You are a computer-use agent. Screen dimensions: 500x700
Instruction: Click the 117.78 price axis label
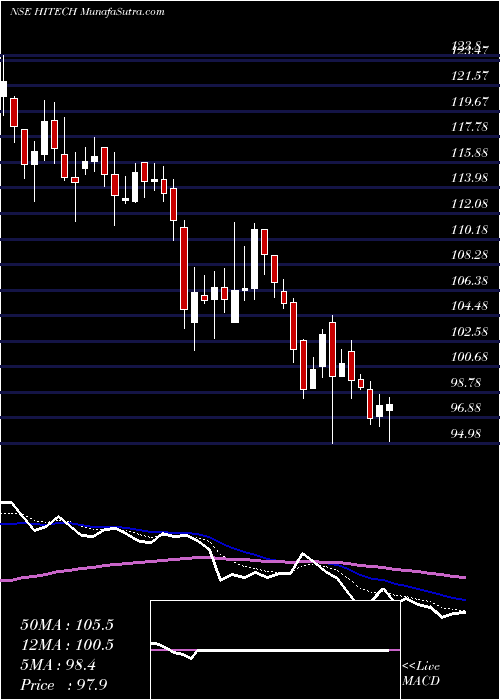(x=469, y=128)
